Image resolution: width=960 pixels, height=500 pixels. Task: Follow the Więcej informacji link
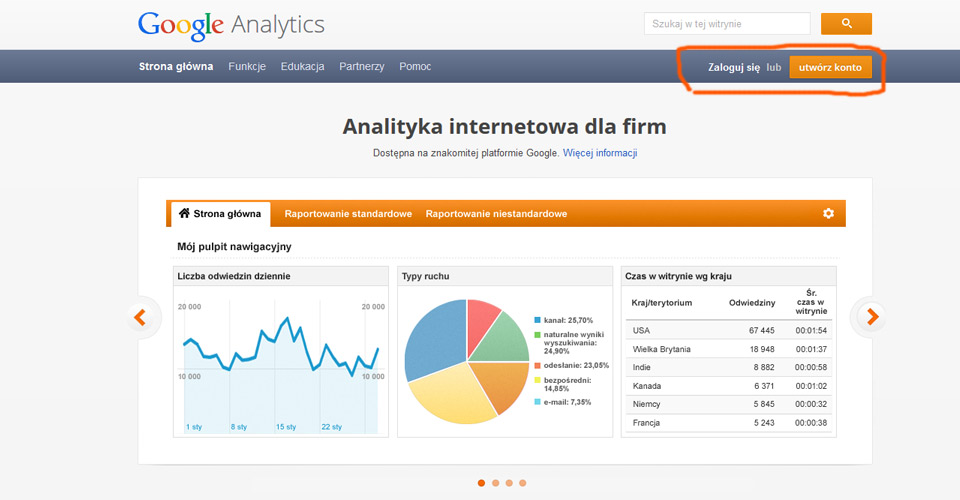click(600, 153)
